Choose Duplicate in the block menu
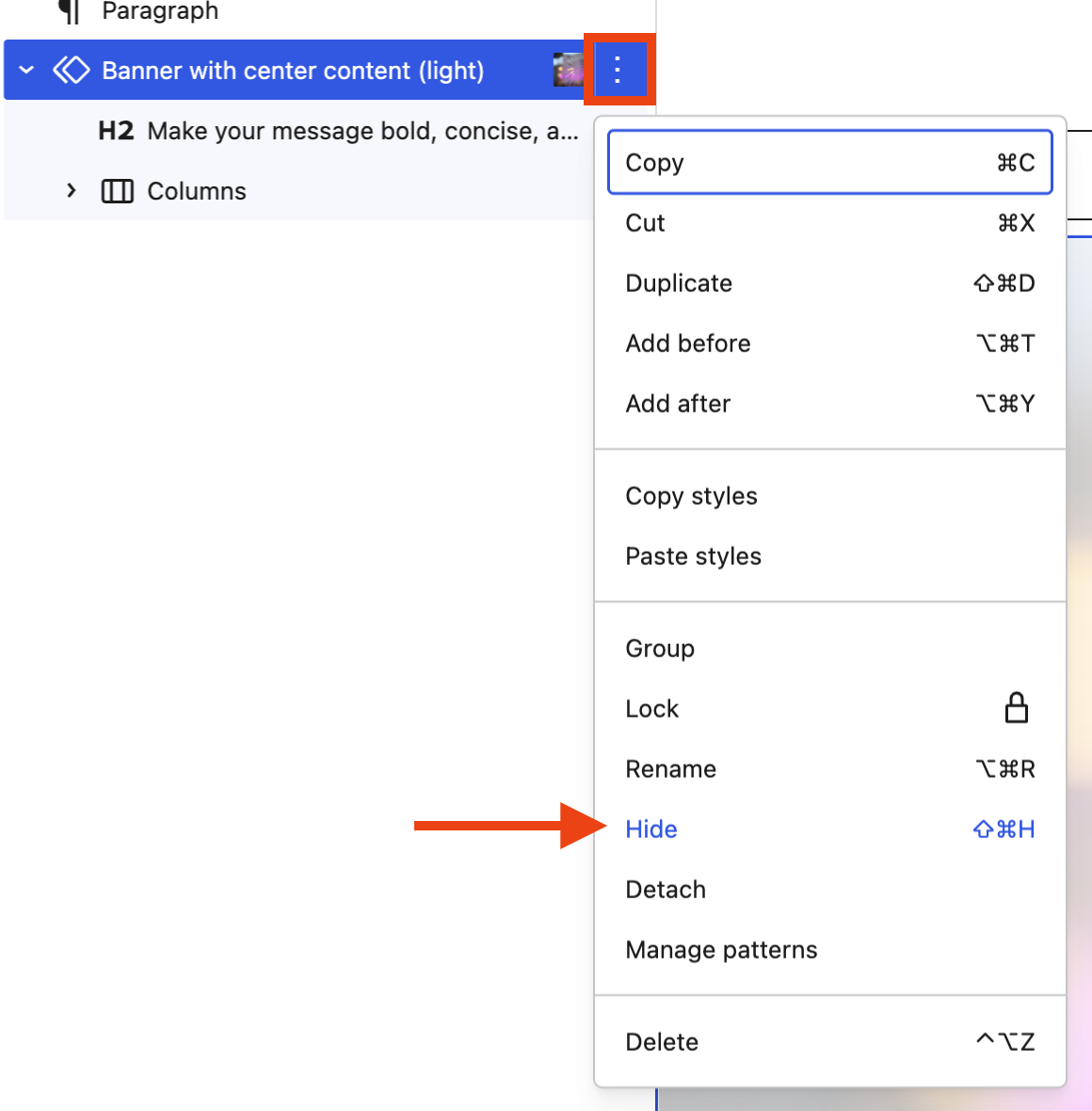The image size is (1092, 1111). (x=829, y=282)
